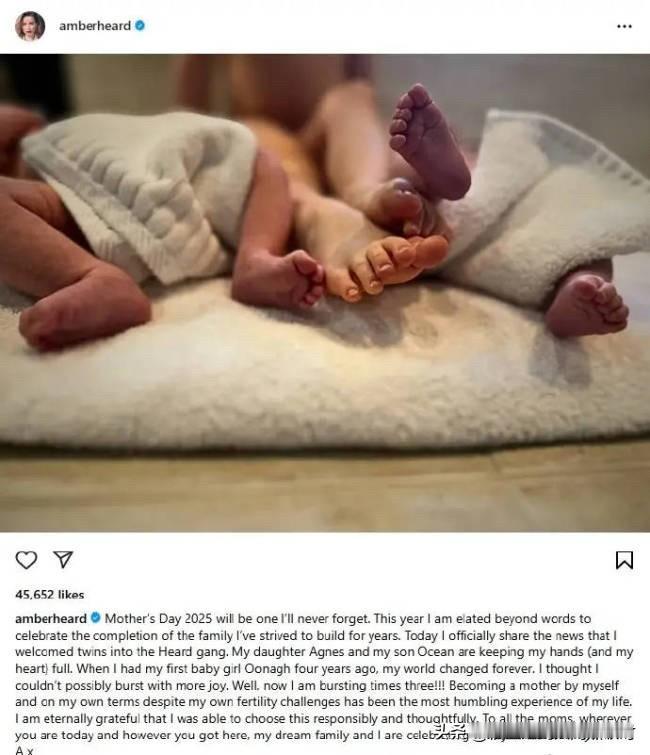
Task: Share the post using paper plane icon
Action: coord(63,560)
